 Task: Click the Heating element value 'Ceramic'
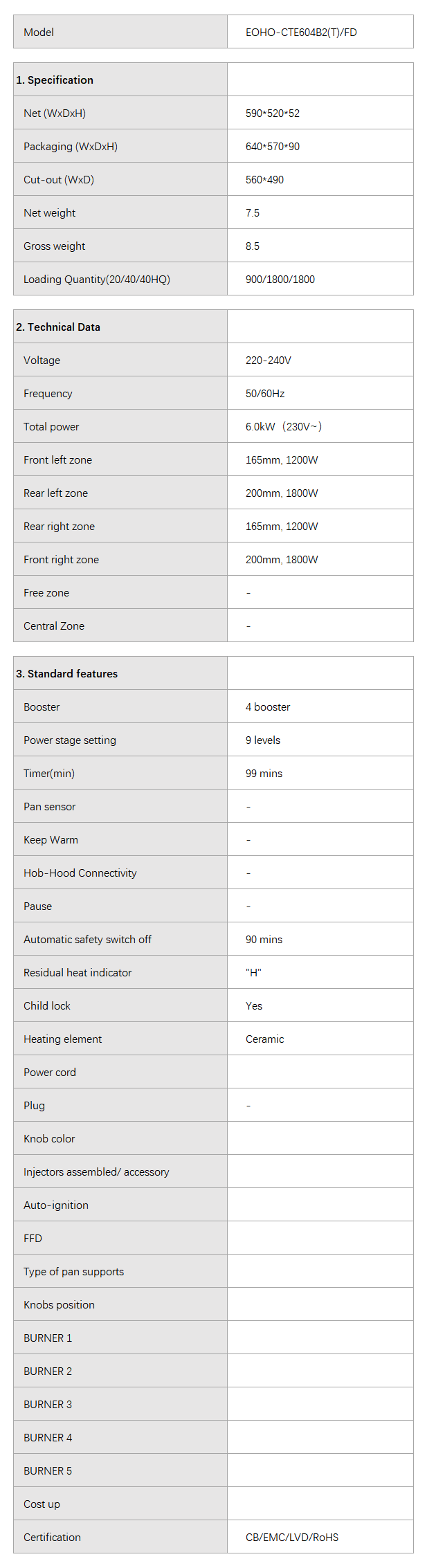(x=264, y=1039)
